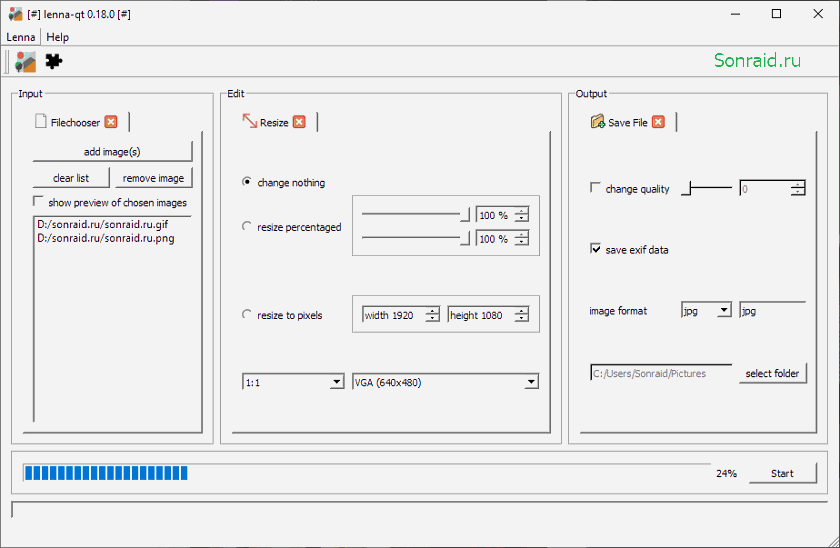Close the Resize tab using red X

pyautogui.click(x=299, y=122)
